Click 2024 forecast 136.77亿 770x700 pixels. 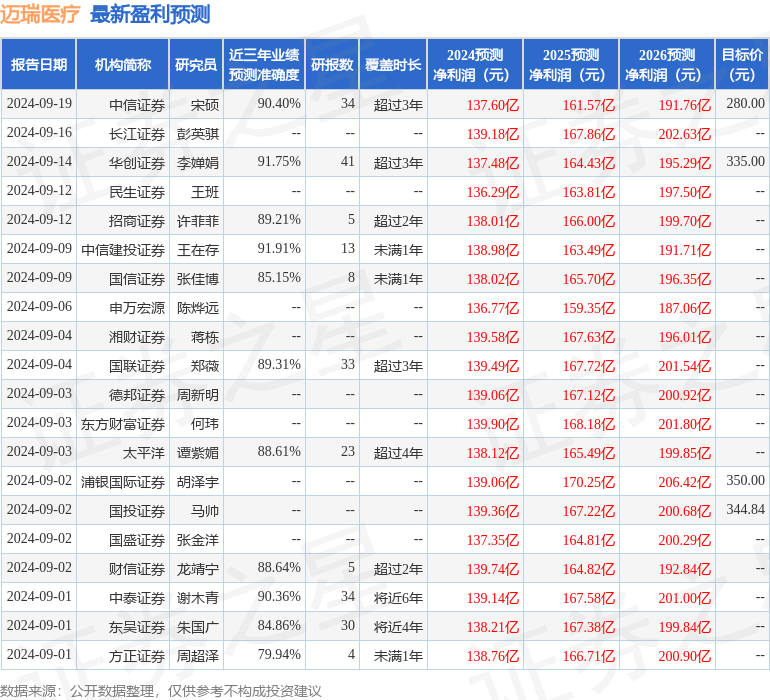(493, 308)
